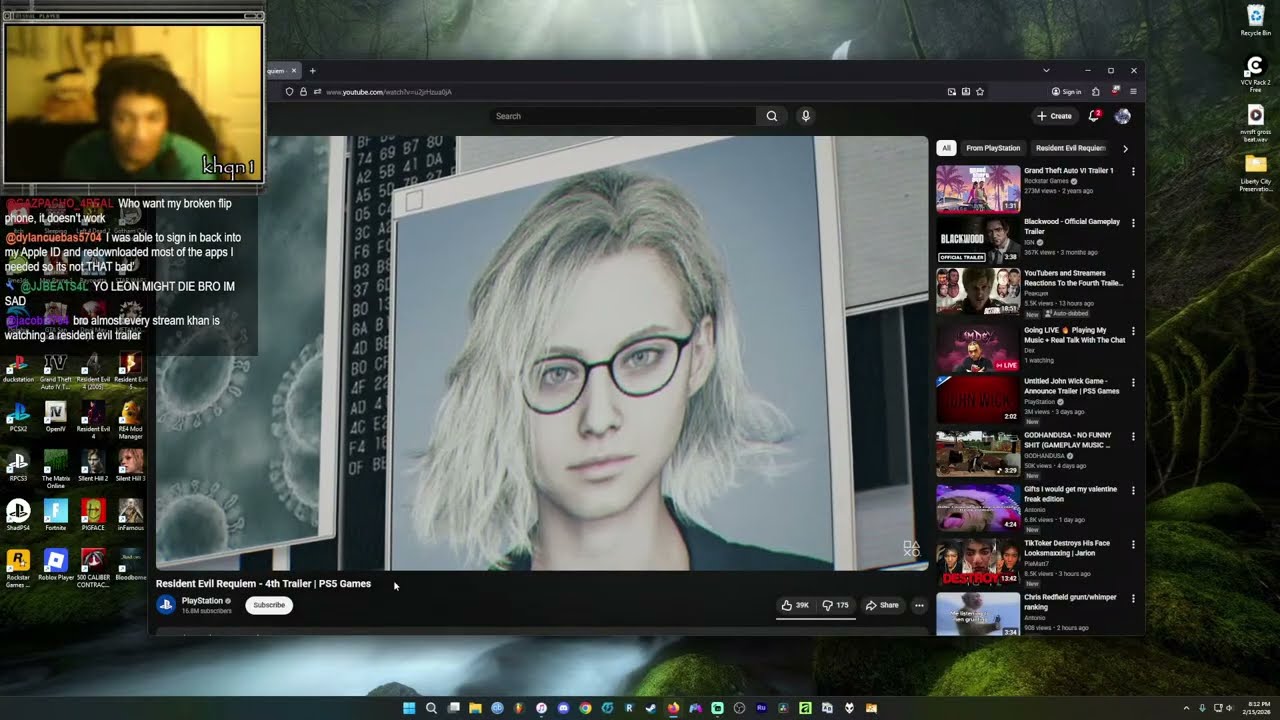The height and width of the screenshot is (720, 1280).
Task: Launch RPCS3 emulator shortcut
Action: coord(18,466)
